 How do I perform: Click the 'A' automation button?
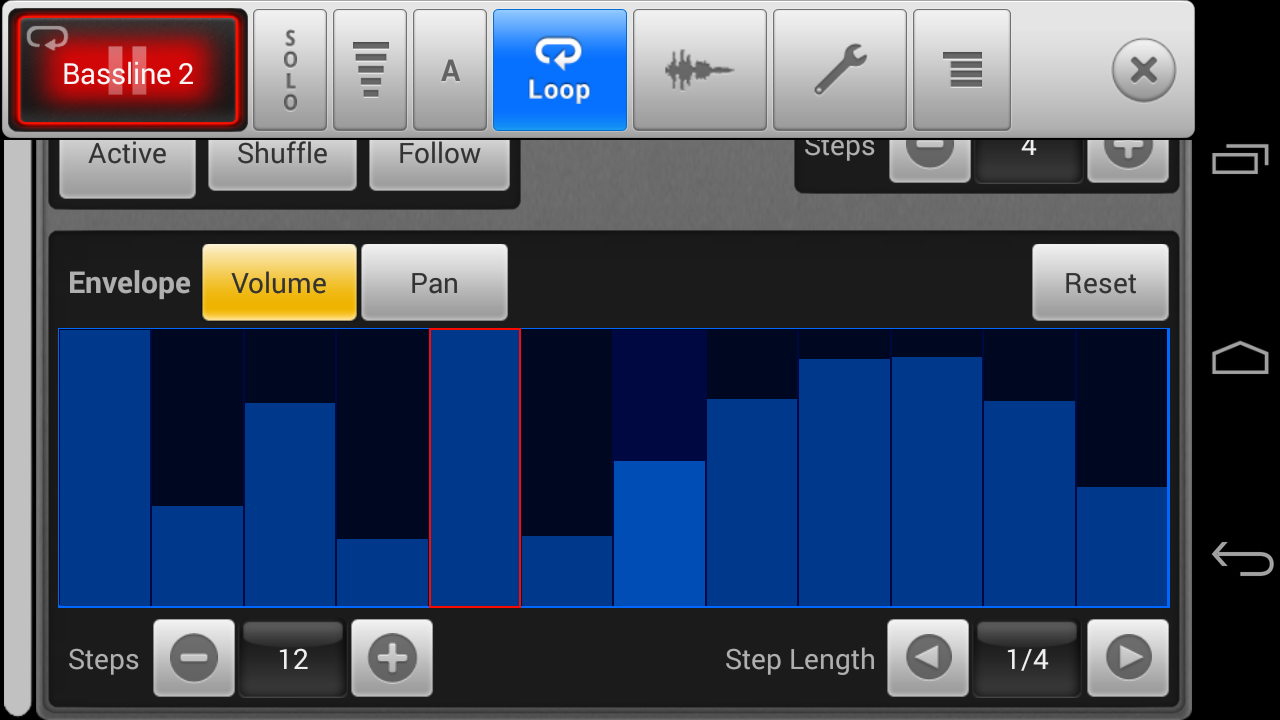pyautogui.click(x=450, y=70)
